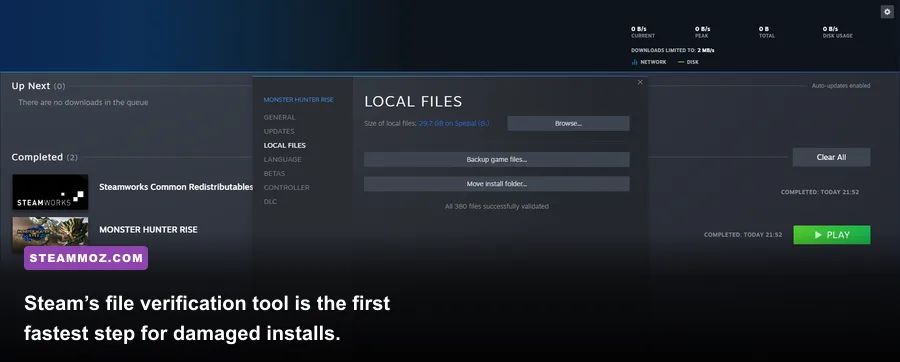This screenshot has height=362, width=900.
Task: Click Auto-updates enabled label
Action: click(x=841, y=85)
